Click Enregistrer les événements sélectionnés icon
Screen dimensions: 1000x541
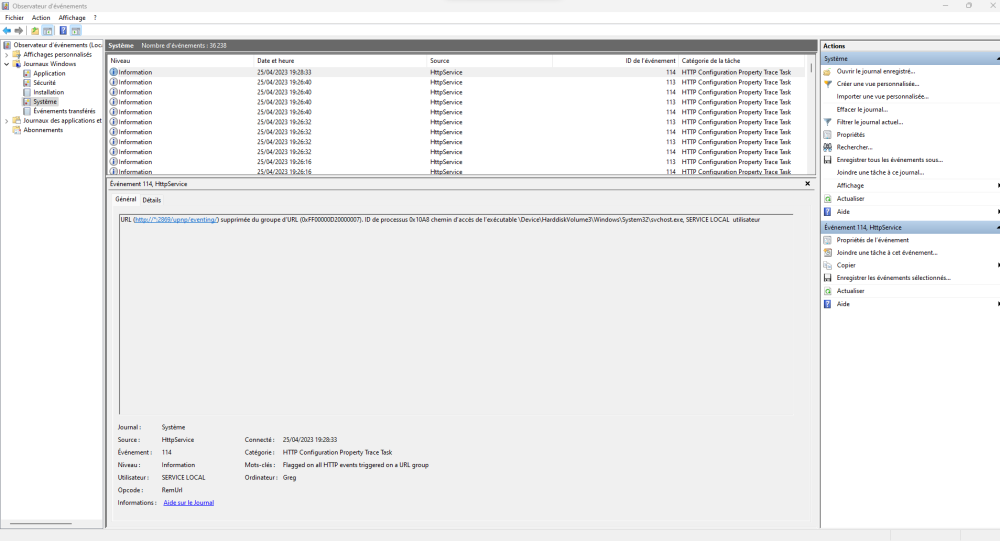point(828,278)
